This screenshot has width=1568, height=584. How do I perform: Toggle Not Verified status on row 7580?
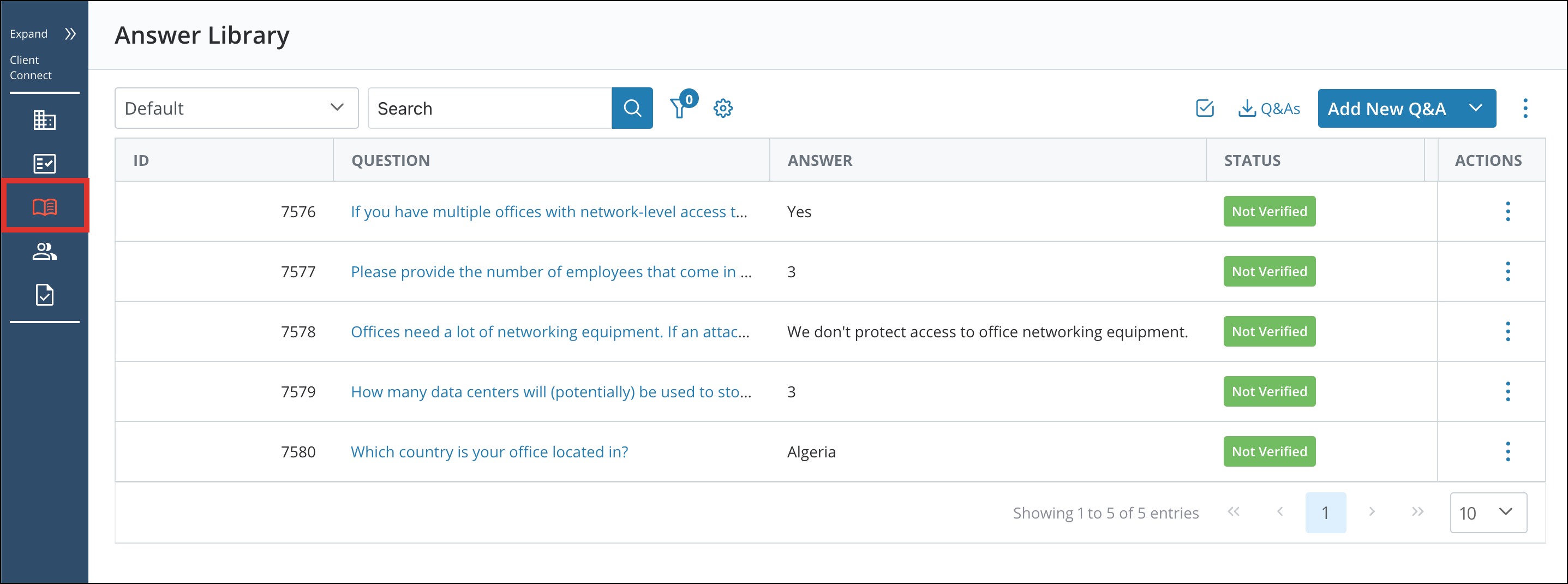pyautogui.click(x=1269, y=451)
